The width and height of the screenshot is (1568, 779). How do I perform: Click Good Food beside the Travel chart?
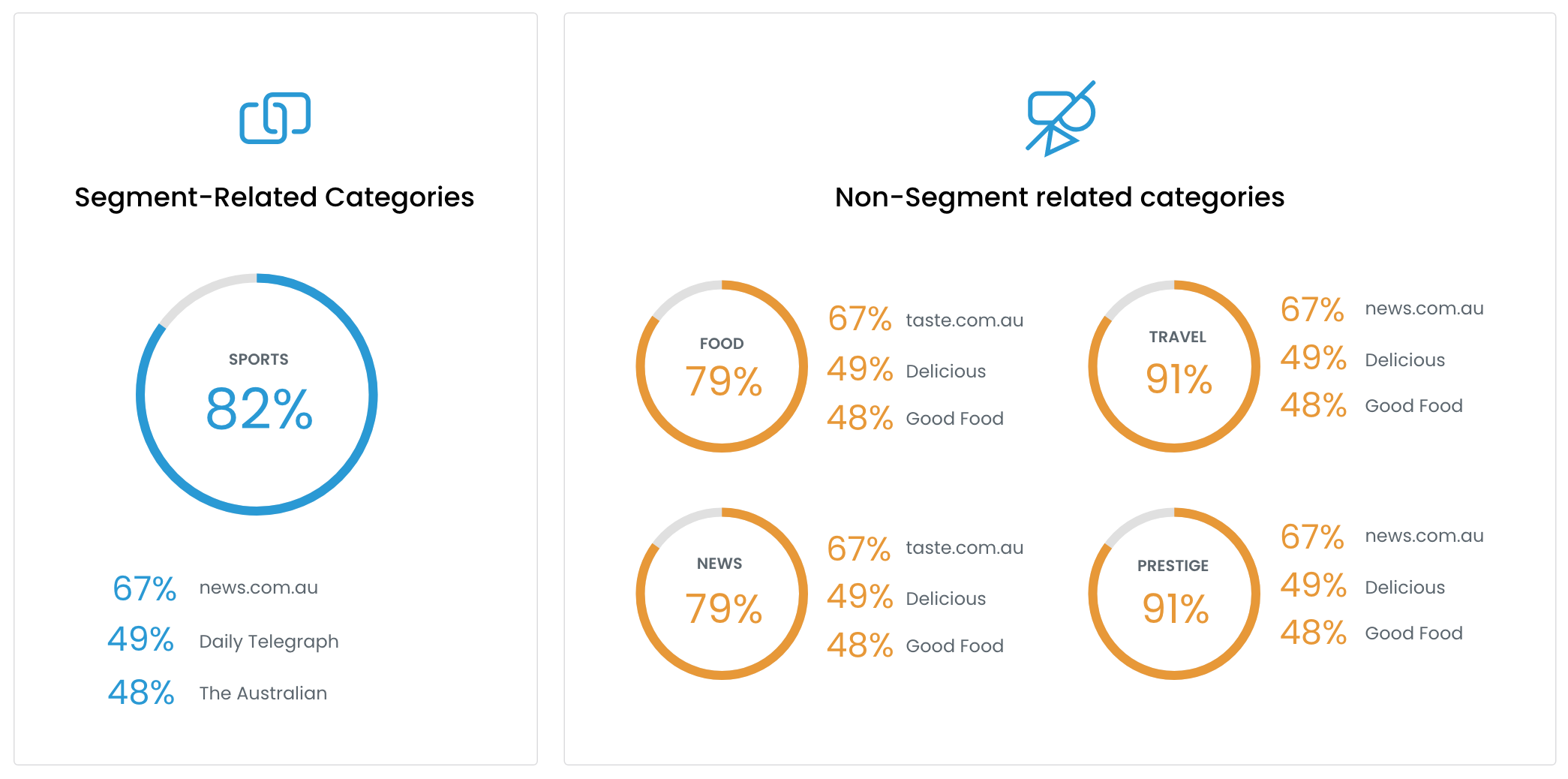1413,406
